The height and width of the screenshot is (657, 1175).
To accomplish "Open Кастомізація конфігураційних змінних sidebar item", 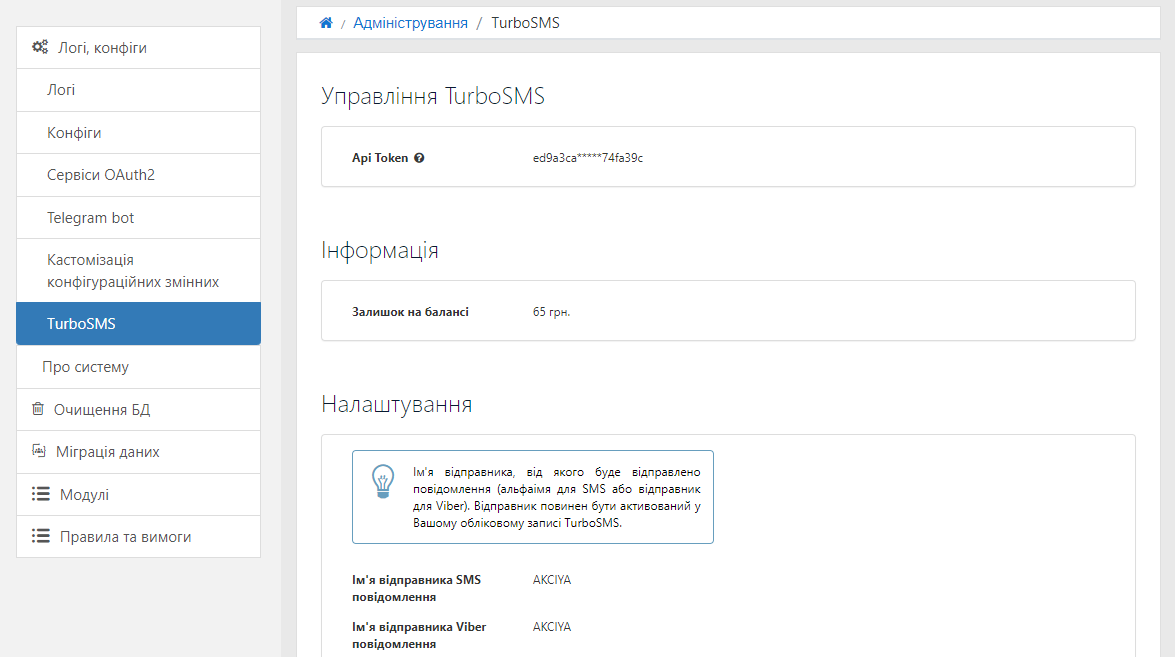I will [139, 270].
